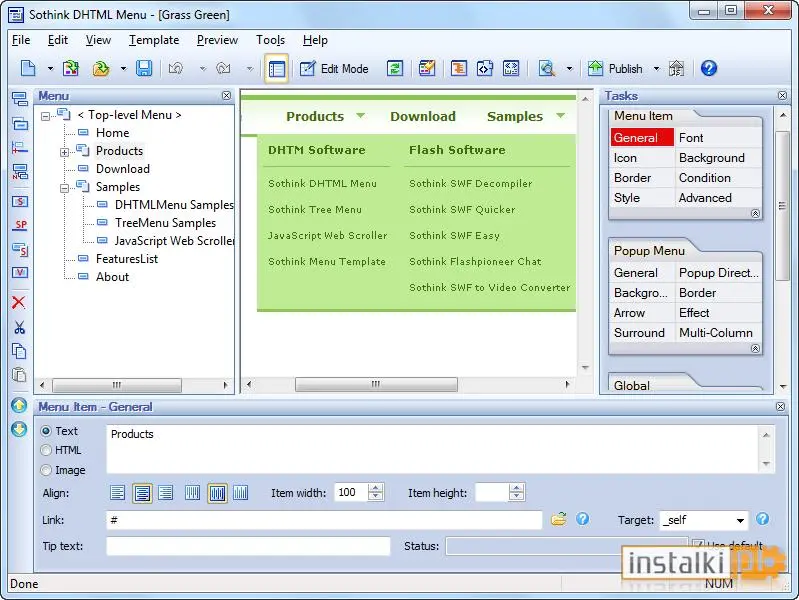Viewport: 799px width, 600px height.
Task: Select the center text align icon
Action: [142, 493]
